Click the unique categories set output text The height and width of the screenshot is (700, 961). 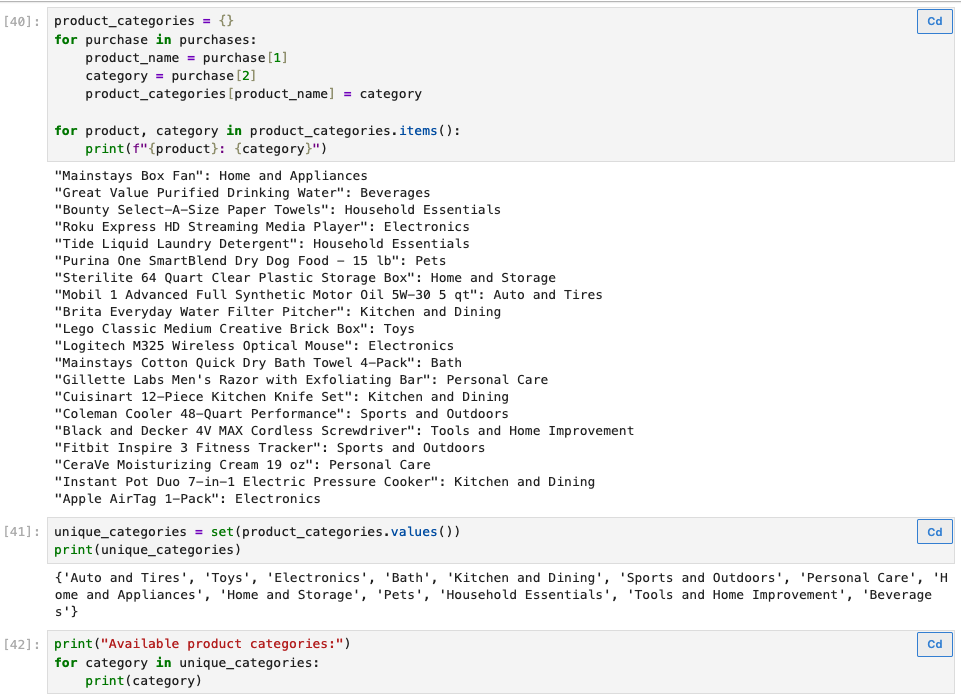501,595
